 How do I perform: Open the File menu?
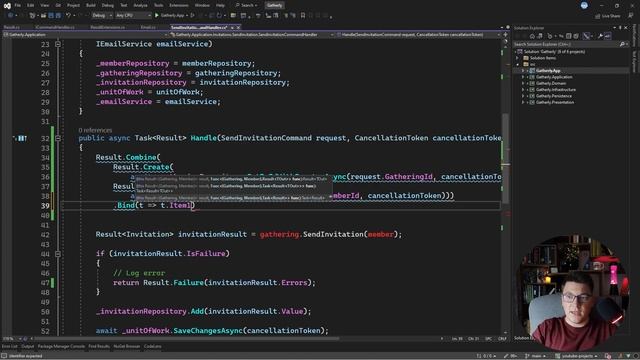18,5
